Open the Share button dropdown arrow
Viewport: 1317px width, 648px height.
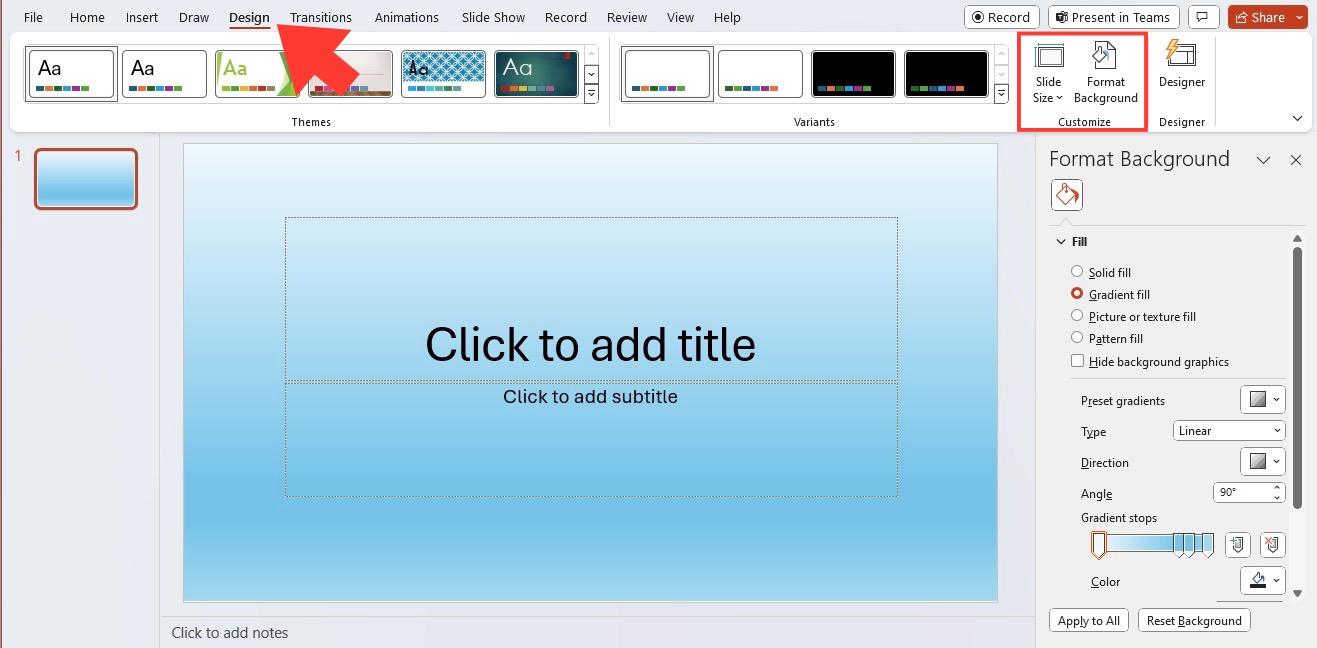point(1298,17)
